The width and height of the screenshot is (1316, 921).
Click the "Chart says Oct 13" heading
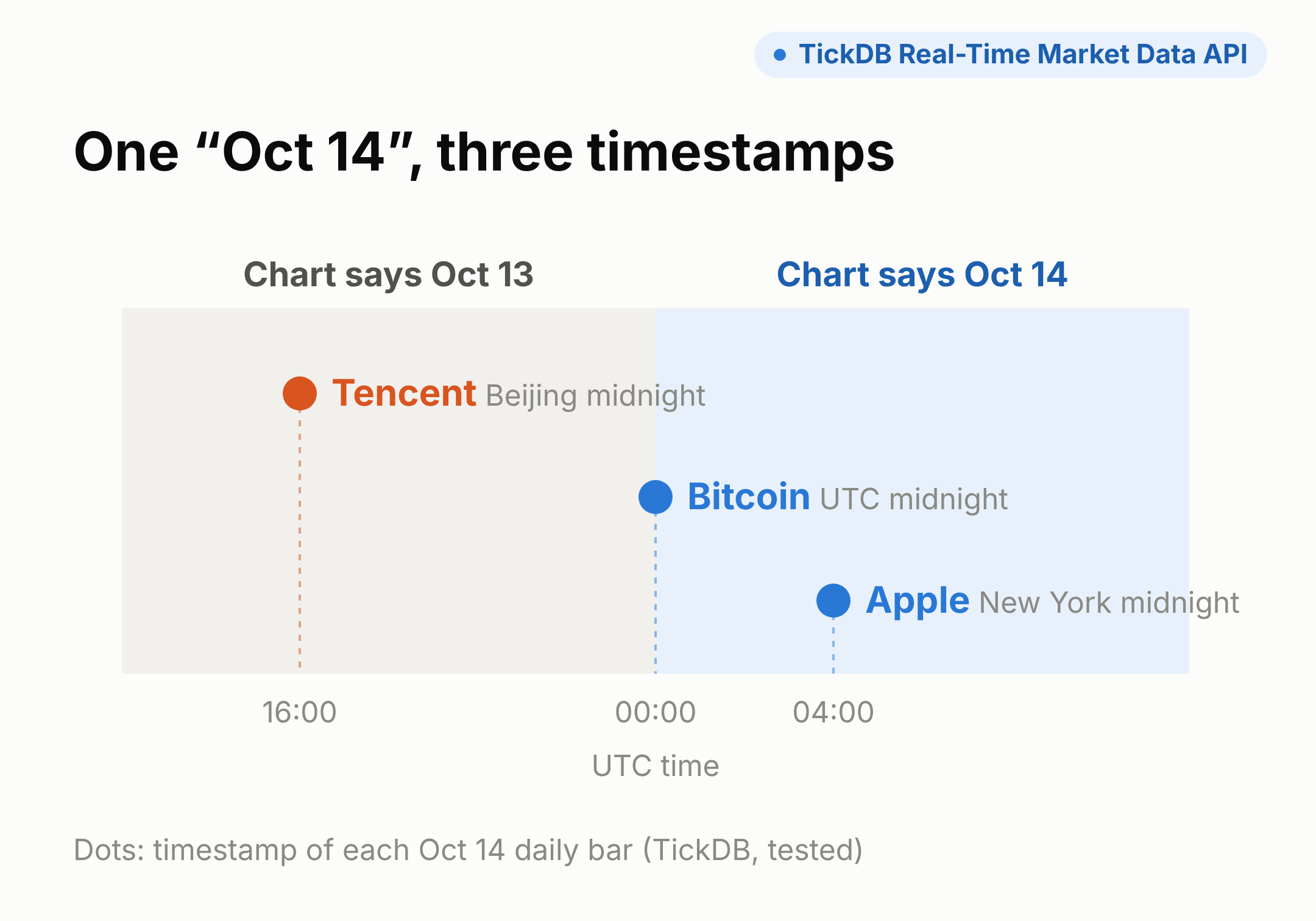tap(389, 275)
